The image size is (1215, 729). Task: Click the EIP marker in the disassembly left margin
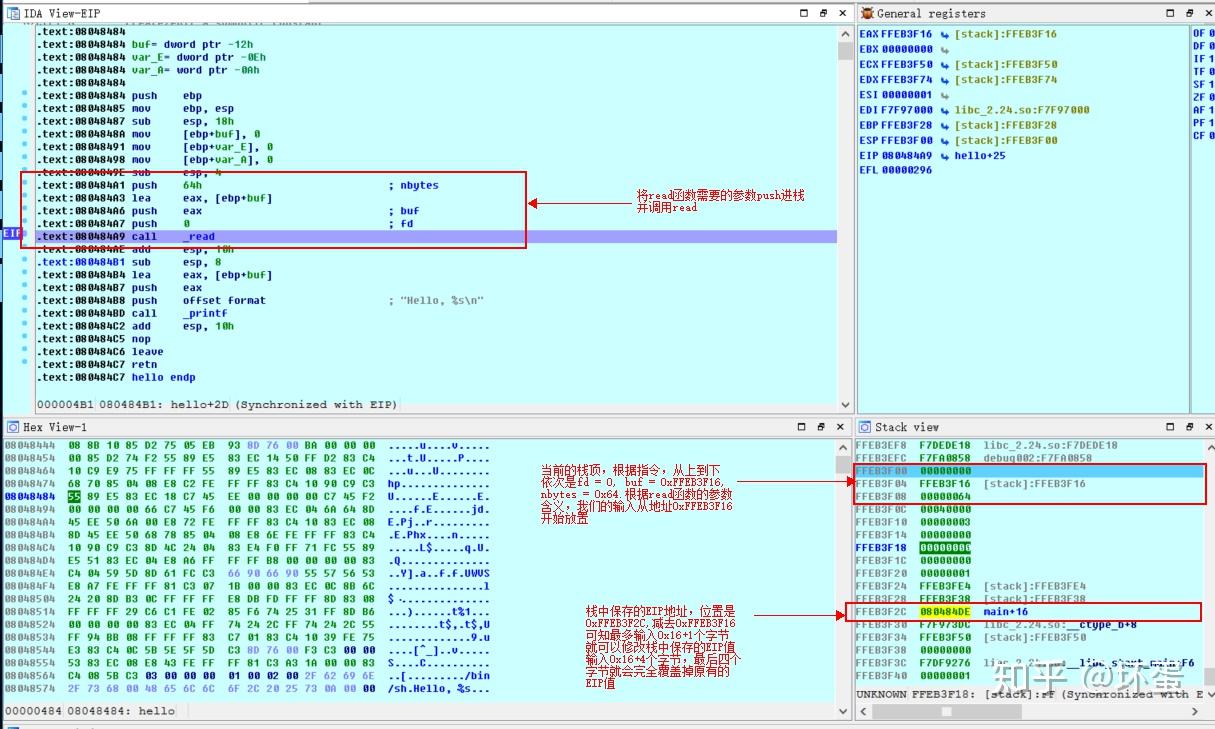pos(11,233)
